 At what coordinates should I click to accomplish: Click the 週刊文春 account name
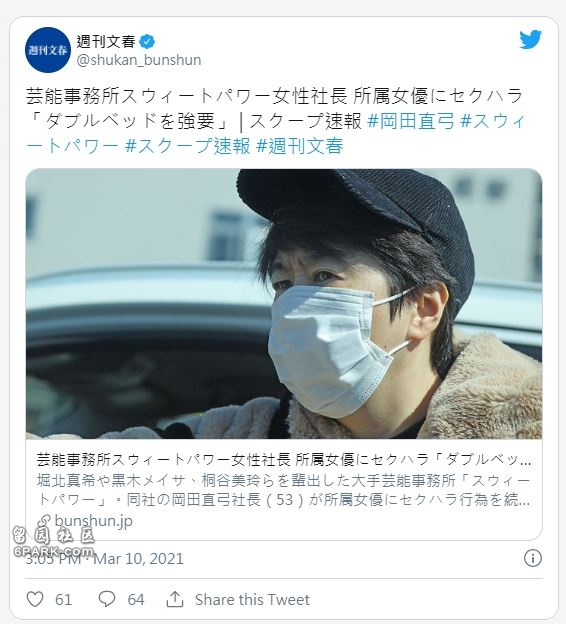click(x=106, y=41)
